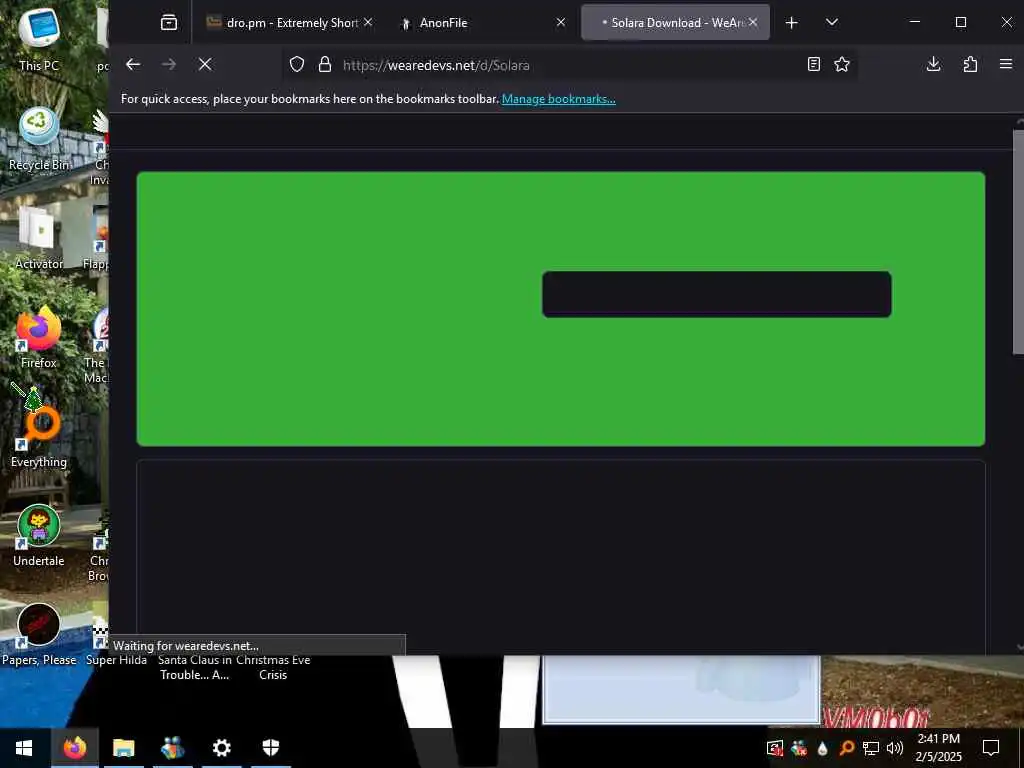The width and height of the screenshot is (1024, 768).
Task: Open Windows Security shield in taskbar
Action: [x=270, y=748]
